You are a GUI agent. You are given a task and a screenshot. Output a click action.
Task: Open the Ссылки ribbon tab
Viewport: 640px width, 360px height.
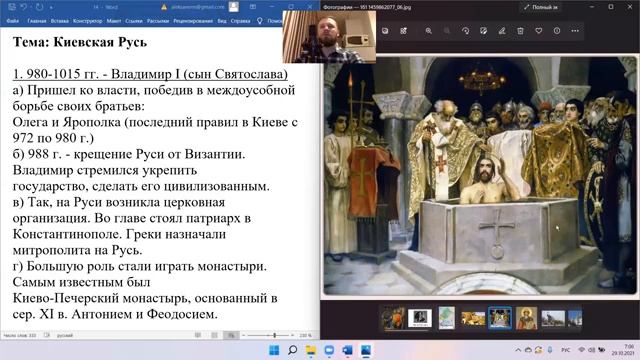[134, 21]
